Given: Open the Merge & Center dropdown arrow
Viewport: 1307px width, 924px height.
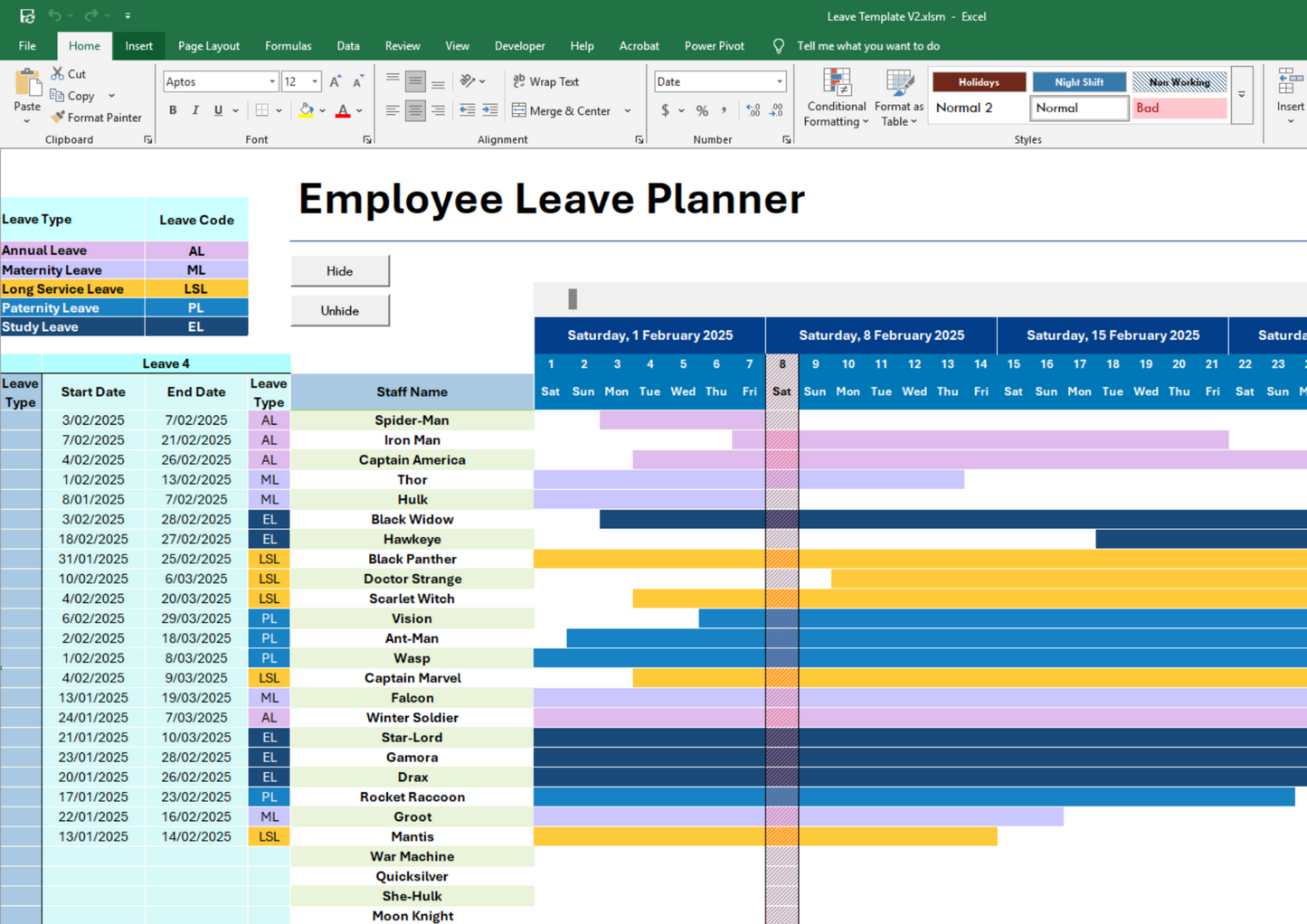Looking at the screenshot, I should (628, 110).
